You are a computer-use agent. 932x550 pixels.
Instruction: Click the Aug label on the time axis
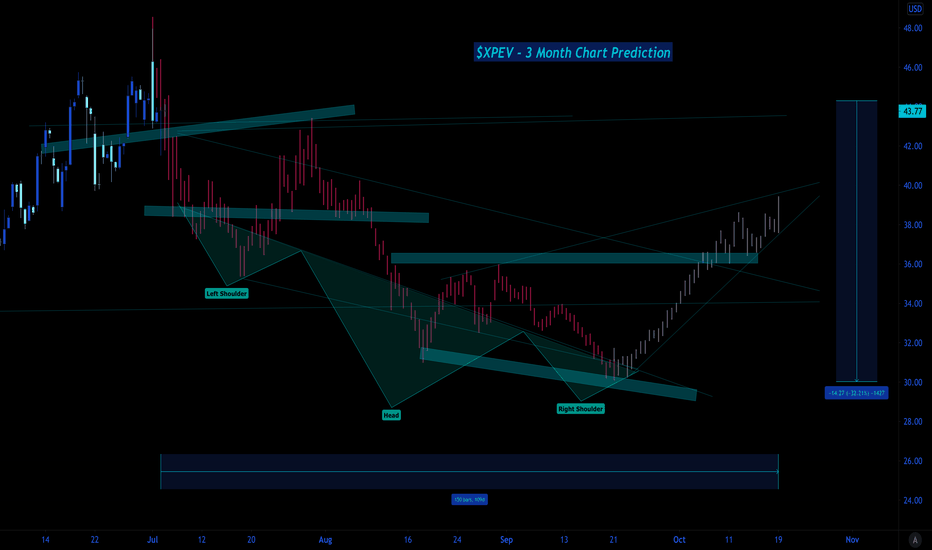tap(325, 540)
